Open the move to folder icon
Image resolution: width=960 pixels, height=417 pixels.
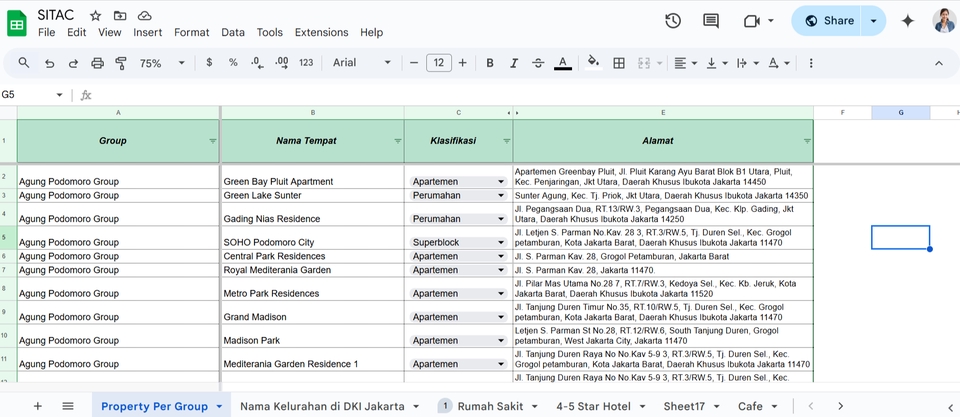[x=120, y=16]
